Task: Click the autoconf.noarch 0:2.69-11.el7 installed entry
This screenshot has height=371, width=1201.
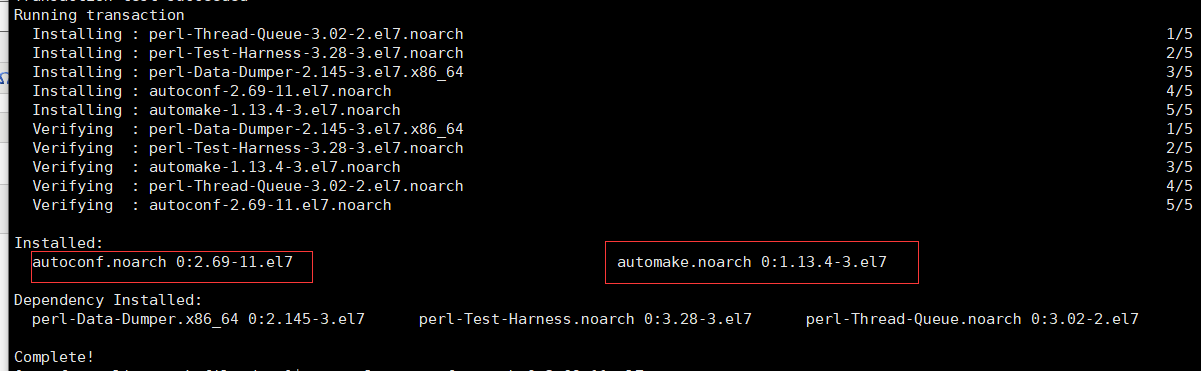Action: pos(162,262)
